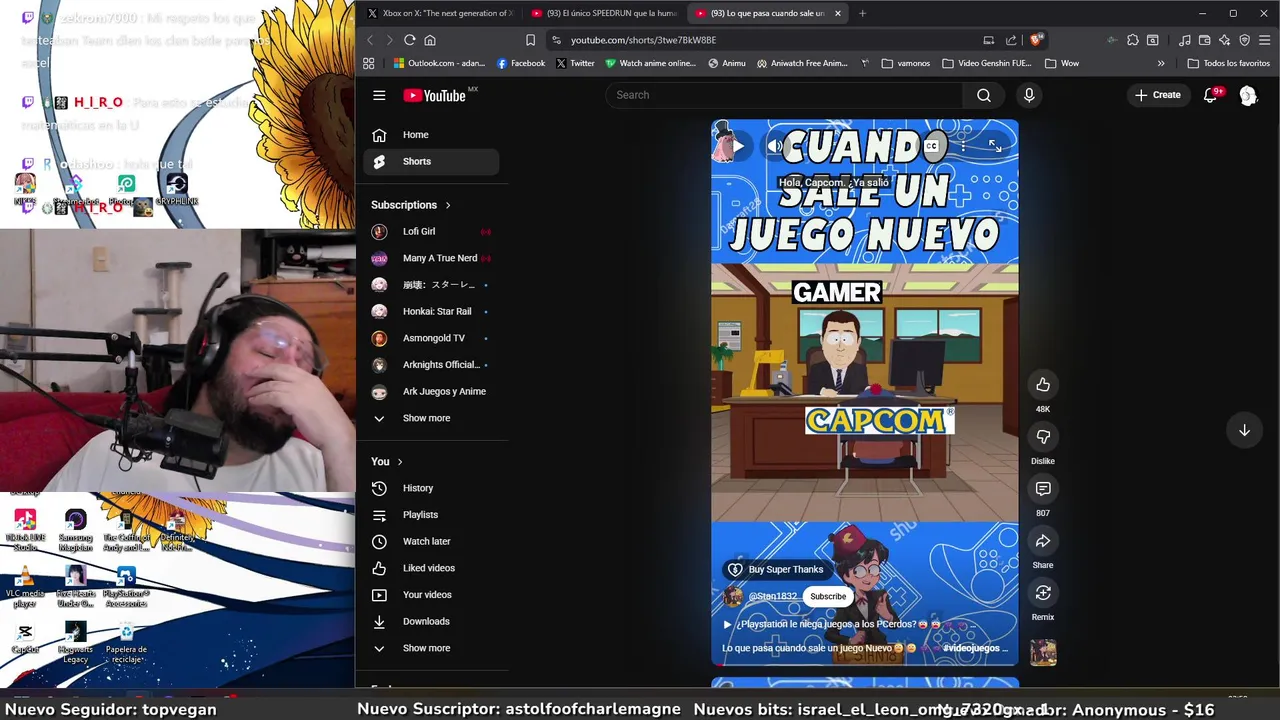Open the Brave Shields lion icon
Viewport: 1280px width, 720px height.
(x=1036, y=40)
